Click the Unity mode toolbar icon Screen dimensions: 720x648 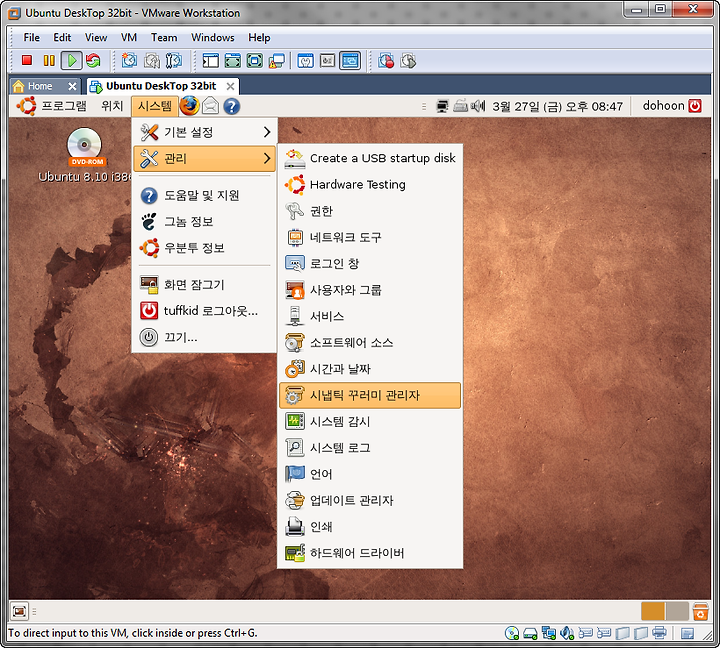coord(277,60)
